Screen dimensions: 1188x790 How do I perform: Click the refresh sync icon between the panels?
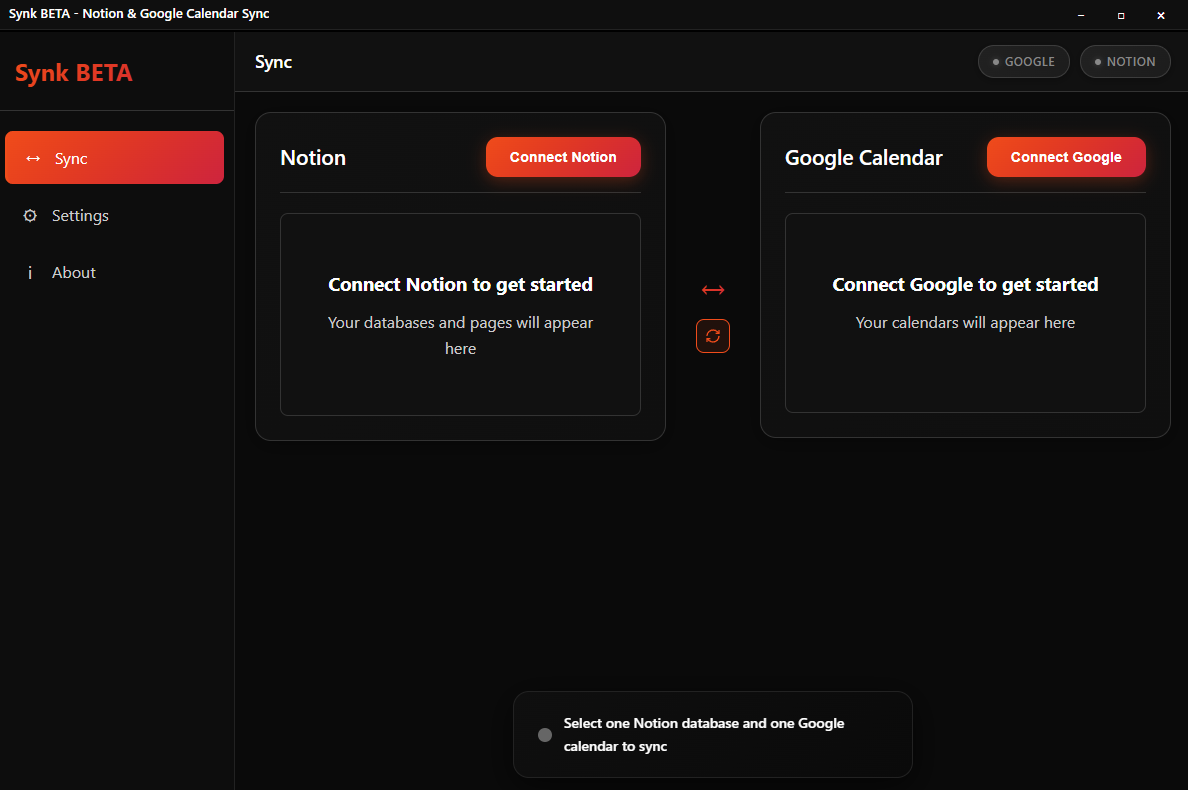[712, 336]
